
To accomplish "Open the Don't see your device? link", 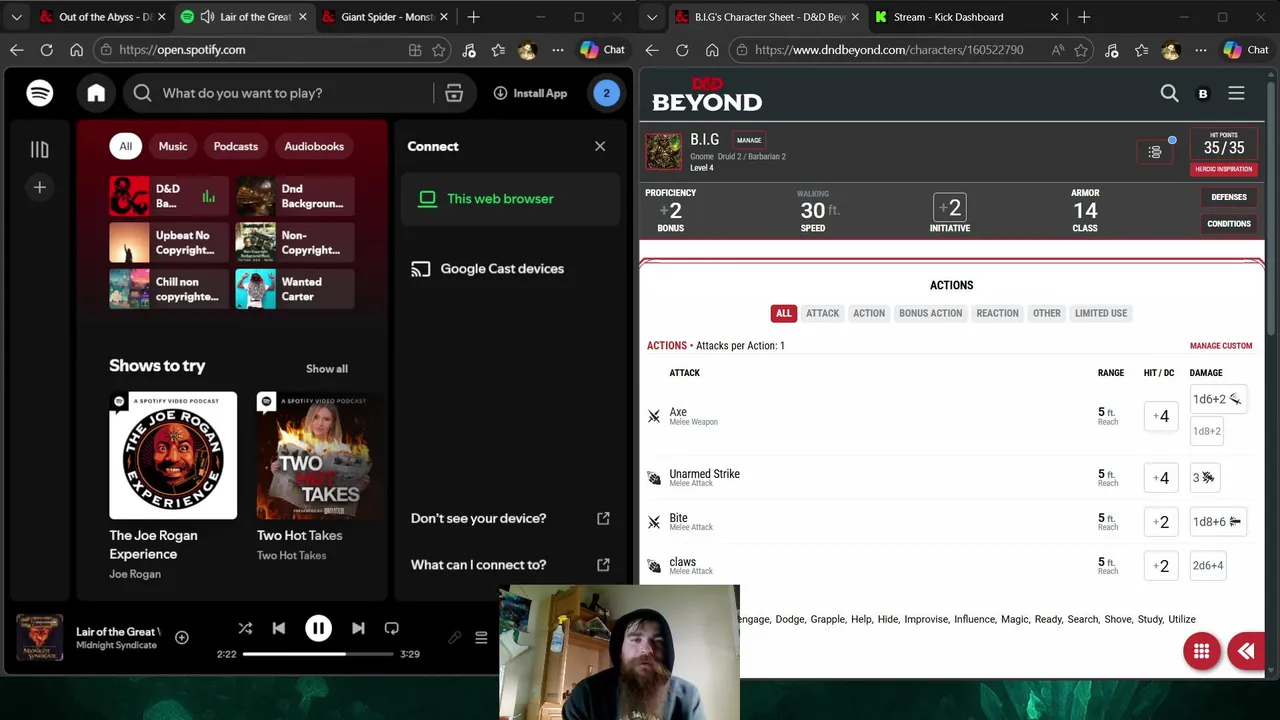I will pos(510,518).
